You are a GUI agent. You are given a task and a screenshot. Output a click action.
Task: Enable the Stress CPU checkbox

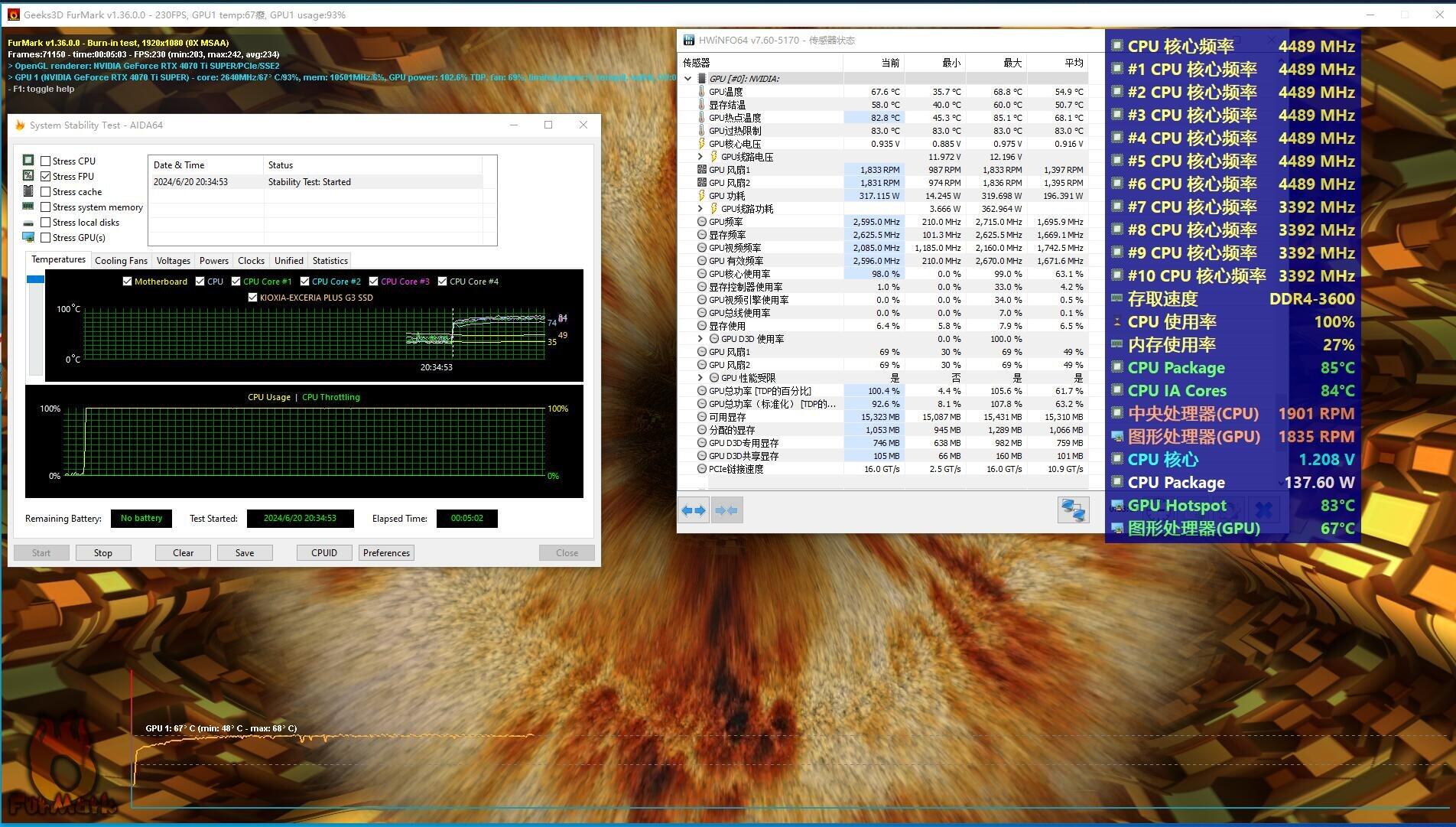tap(46, 161)
